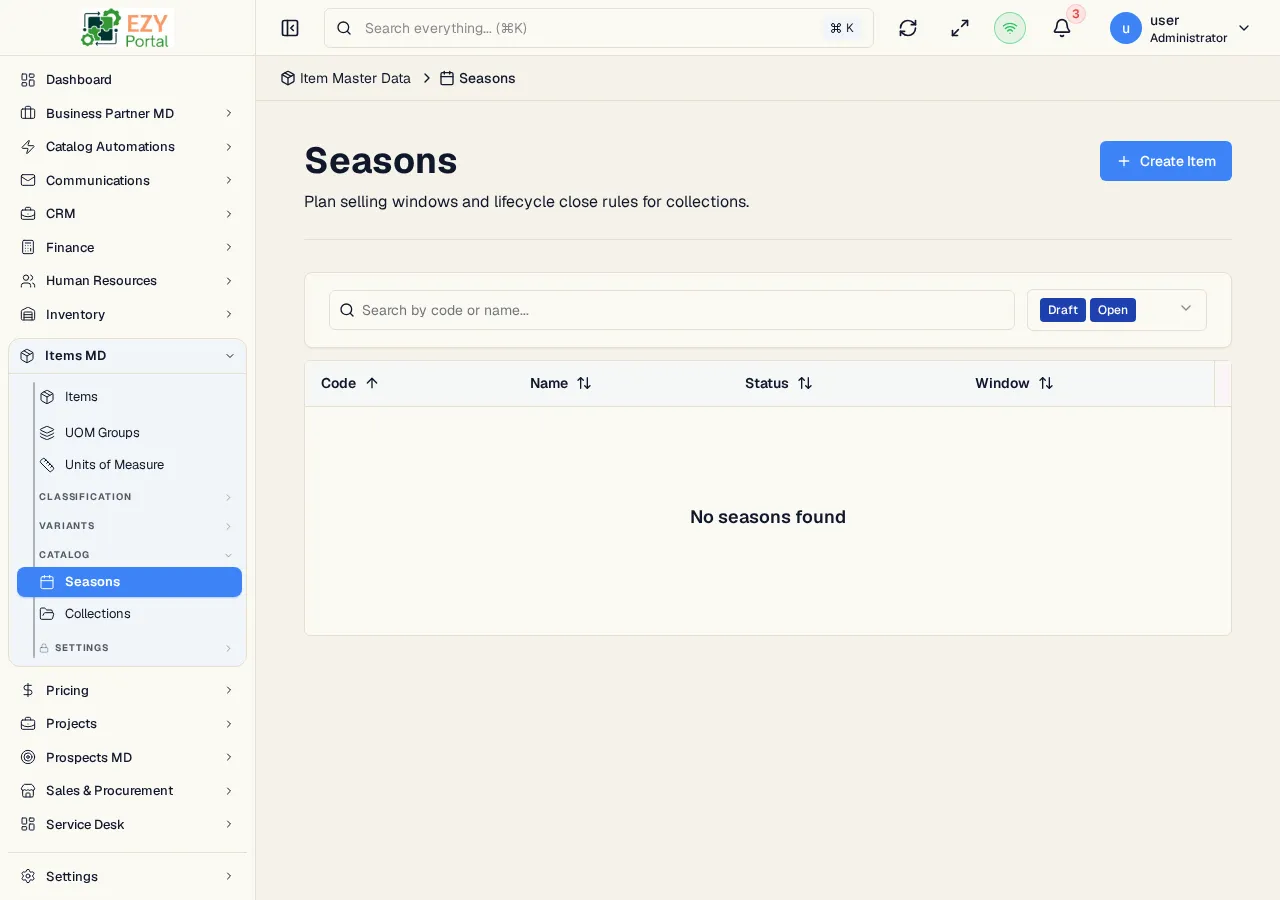The image size is (1280, 900).
Task: Toggle sort on Name column
Action: click(x=584, y=383)
